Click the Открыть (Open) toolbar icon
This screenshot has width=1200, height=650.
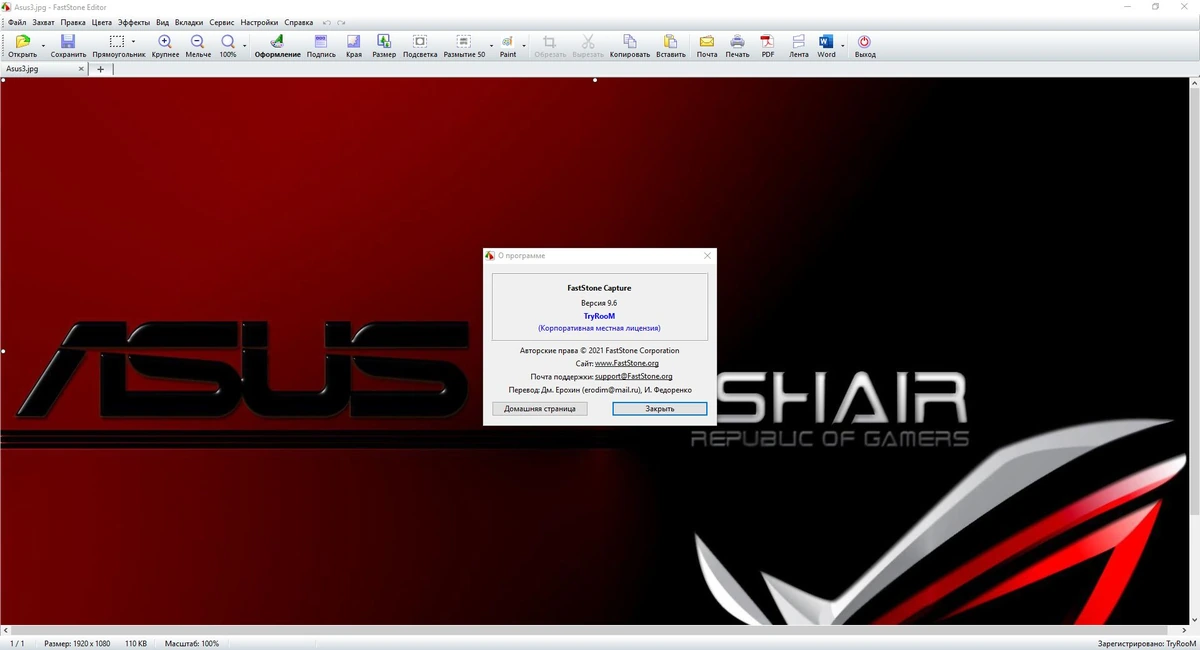coord(22,41)
